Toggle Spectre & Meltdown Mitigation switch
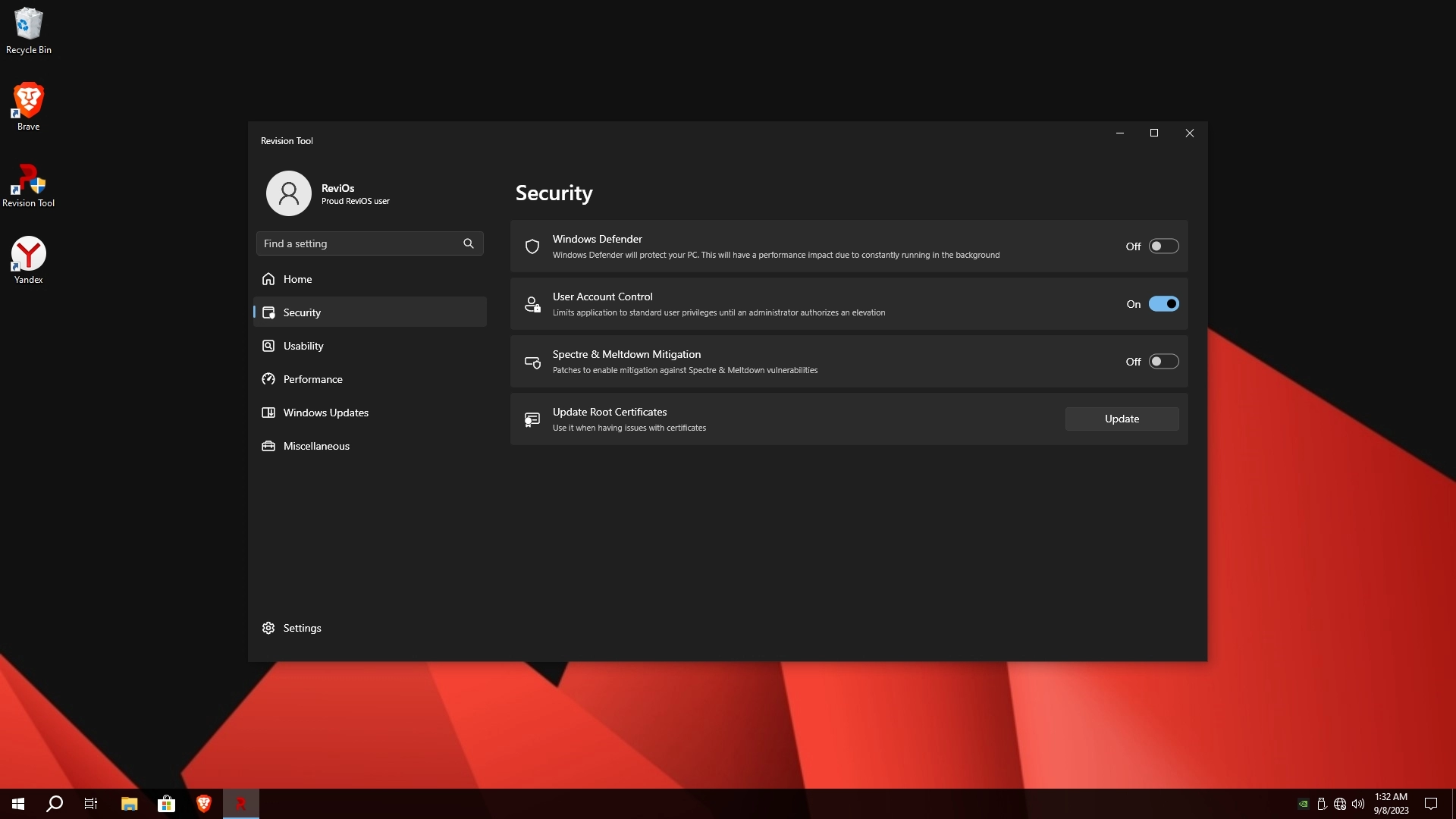The image size is (1456, 819). pyautogui.click(x=1163, y=362)
